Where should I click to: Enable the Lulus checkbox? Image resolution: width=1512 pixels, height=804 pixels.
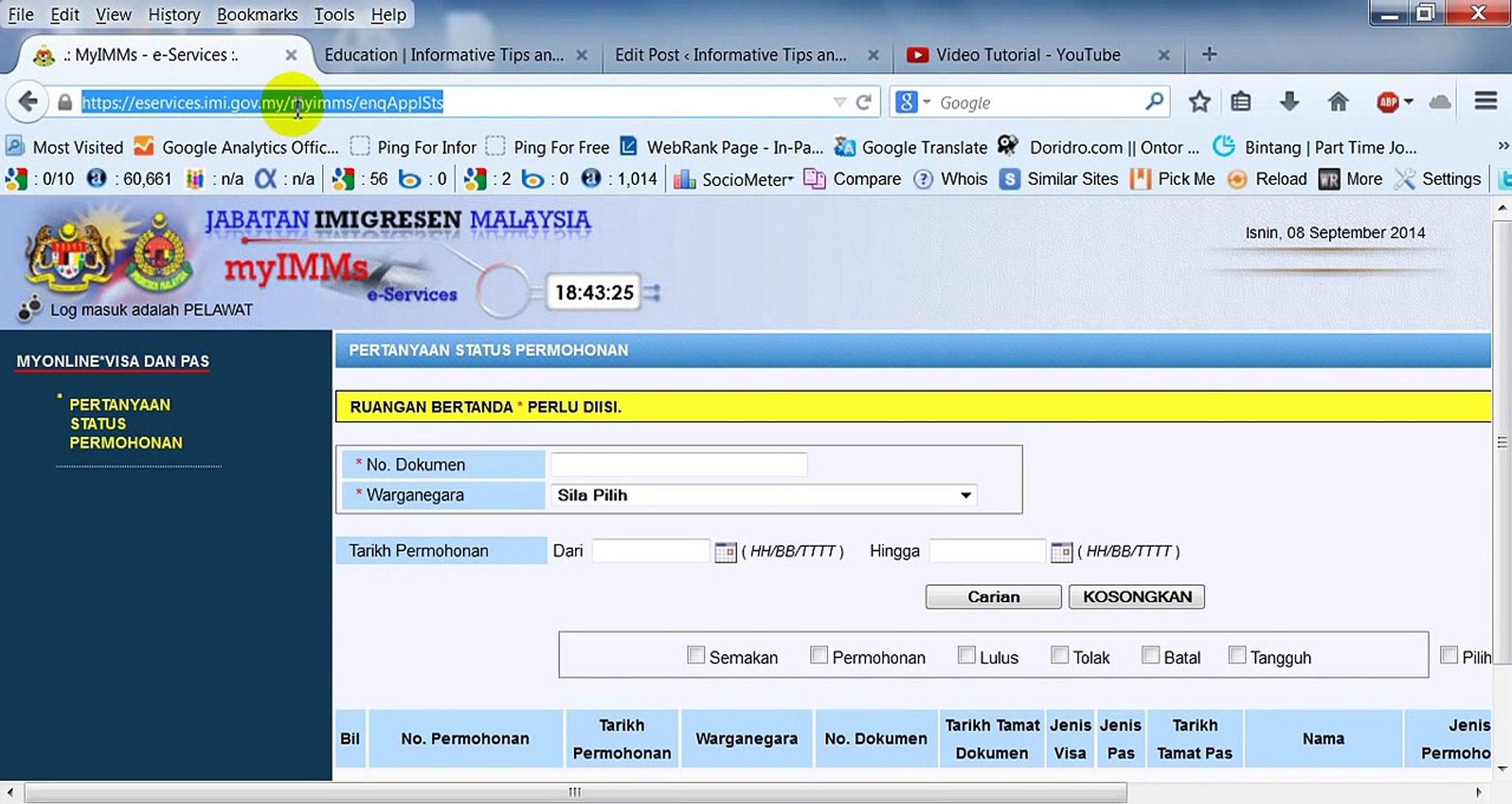(967, 655)
